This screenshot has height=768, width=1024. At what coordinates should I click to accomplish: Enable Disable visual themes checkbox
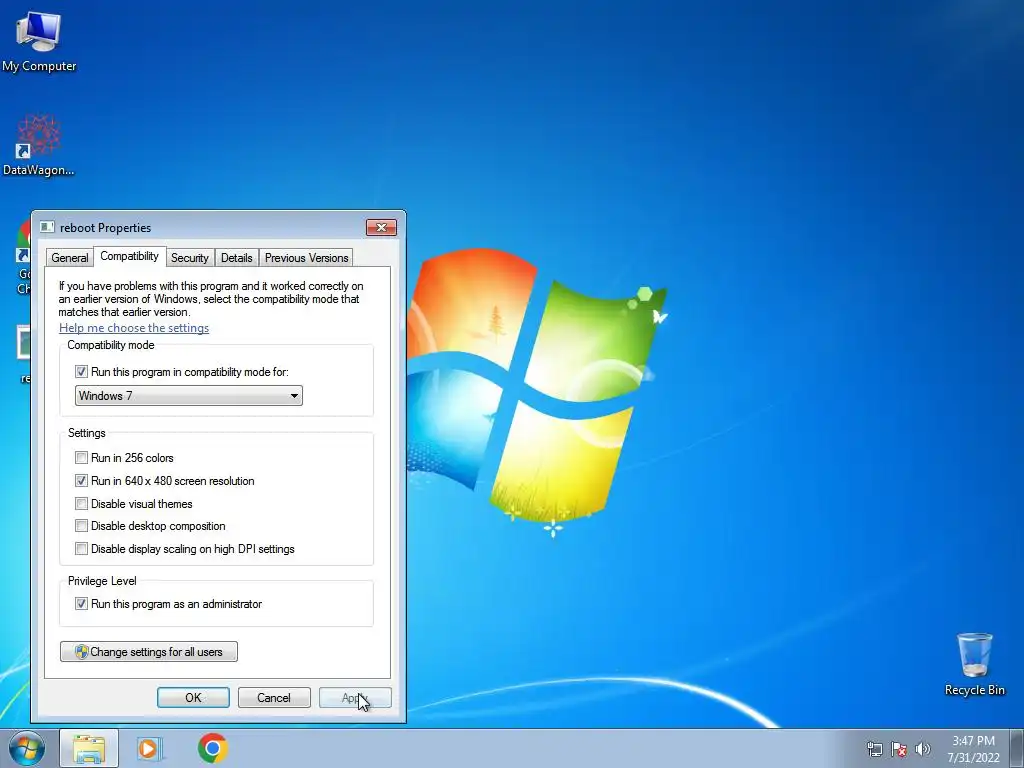click(x=81, y=504)
